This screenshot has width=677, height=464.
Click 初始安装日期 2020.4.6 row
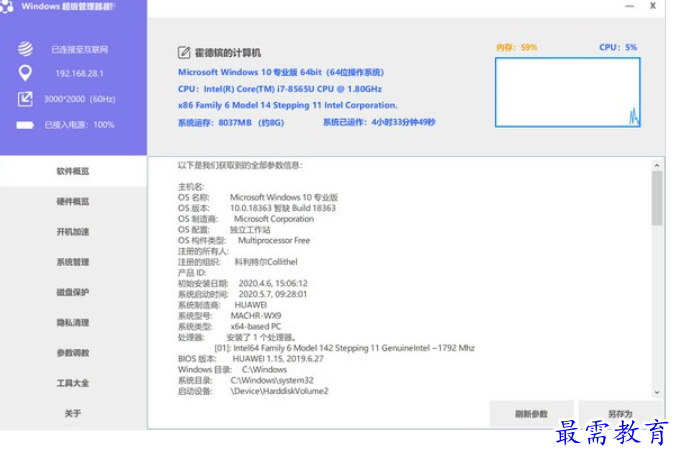click(243, 284)
